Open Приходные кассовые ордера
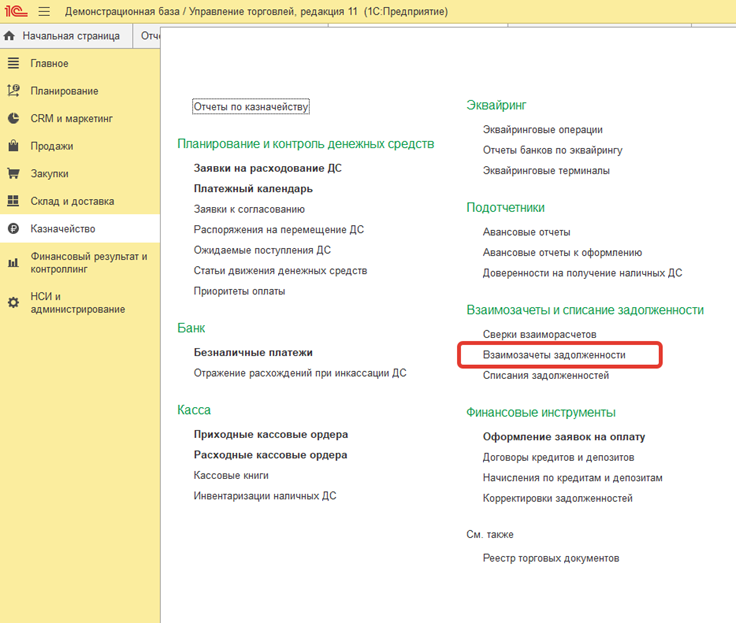 [270, 435]
